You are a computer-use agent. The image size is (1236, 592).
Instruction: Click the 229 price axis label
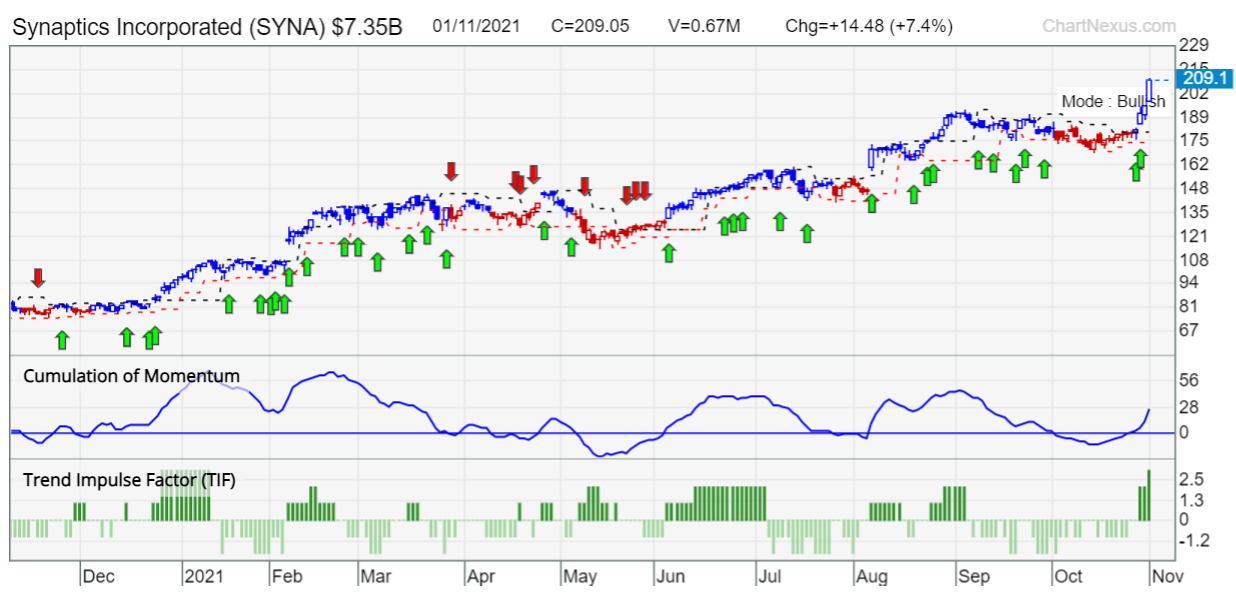1194,46
